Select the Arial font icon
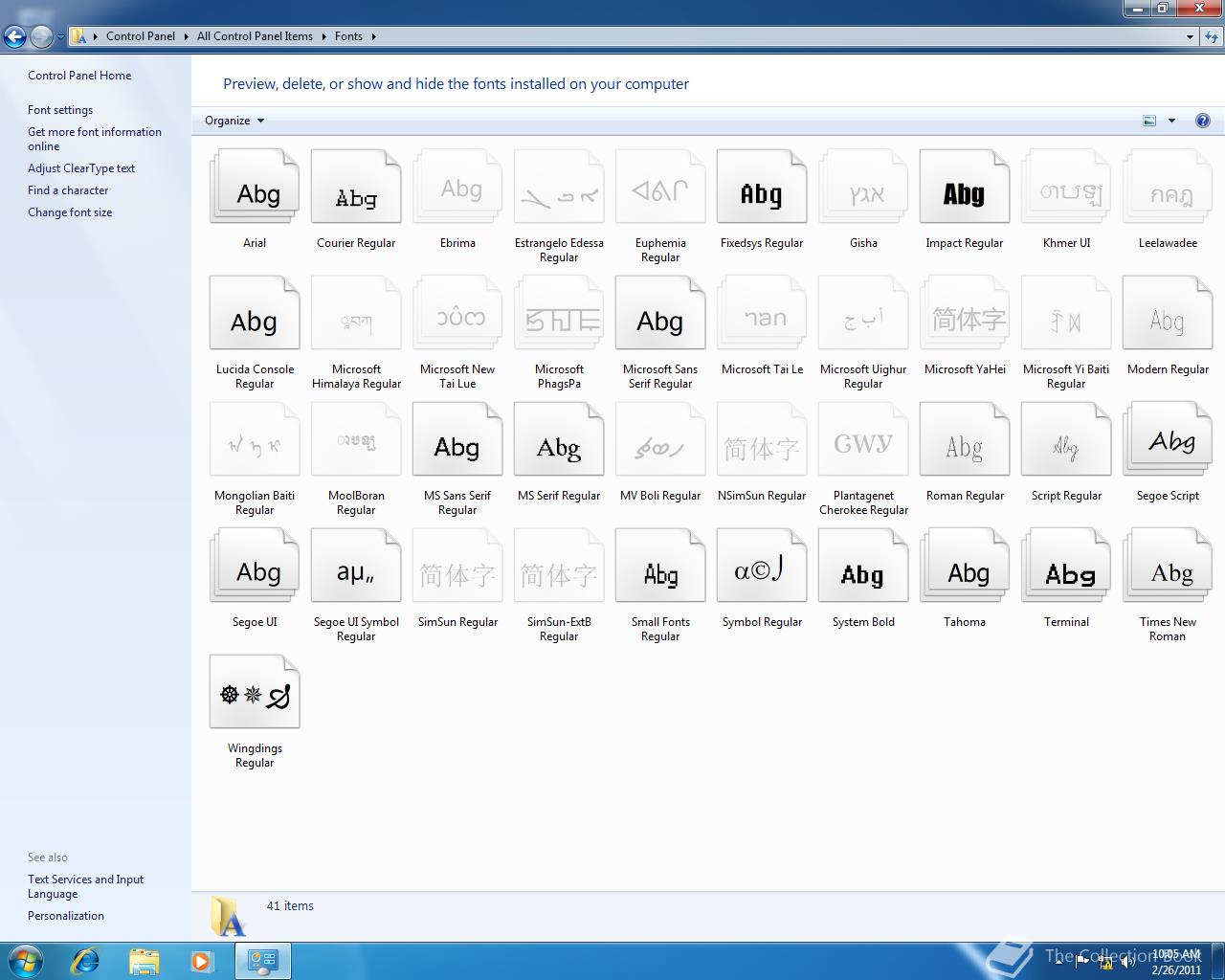This screenshot has width=1225, height=980. (255, 188)
